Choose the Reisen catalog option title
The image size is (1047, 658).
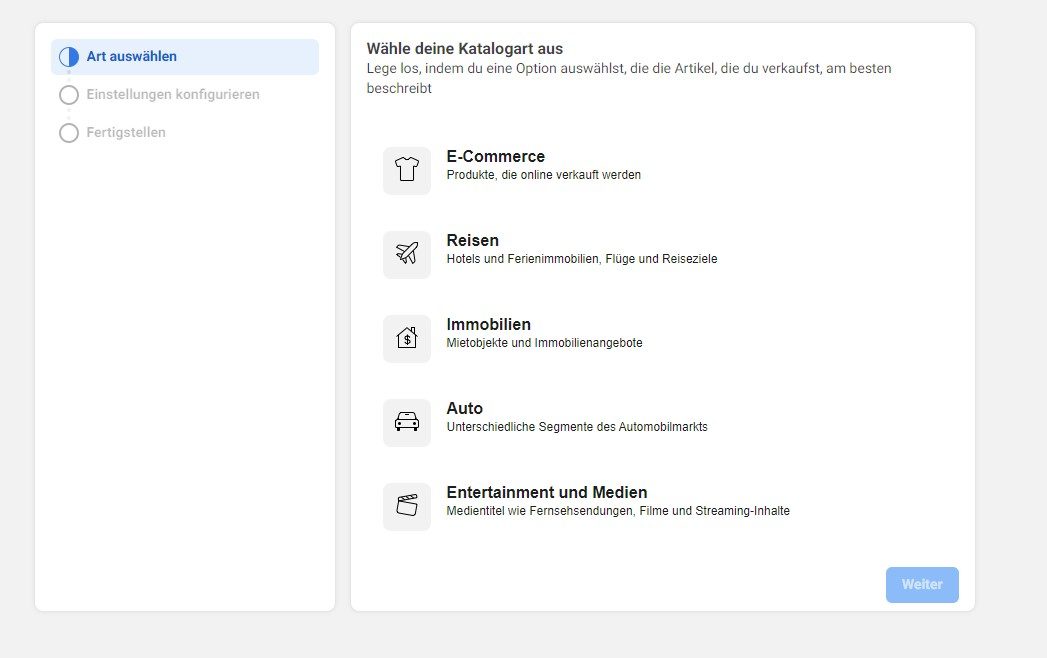(x=472, y=240)
